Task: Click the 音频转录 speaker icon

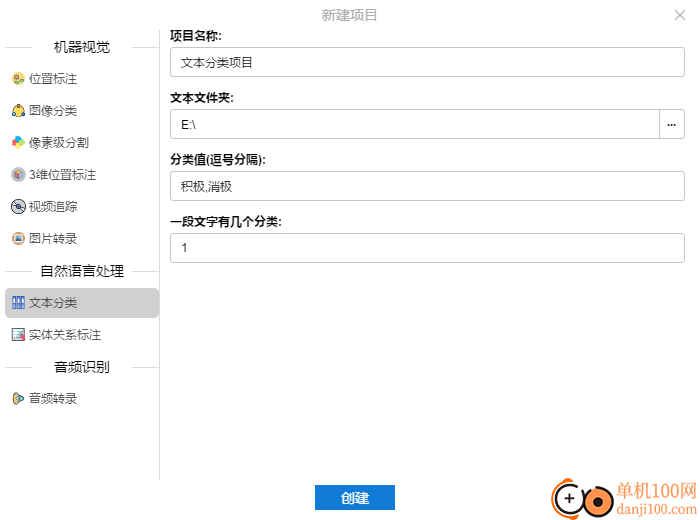Action: click(x=18, y=399)
